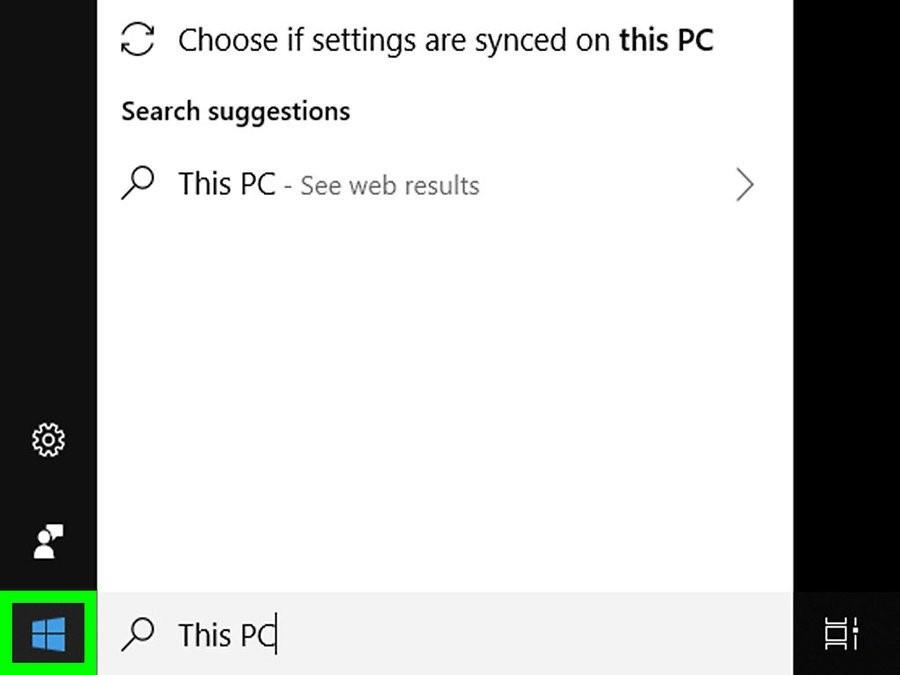Click the magnifier icon beside the web suggestion

pos(138,184)
